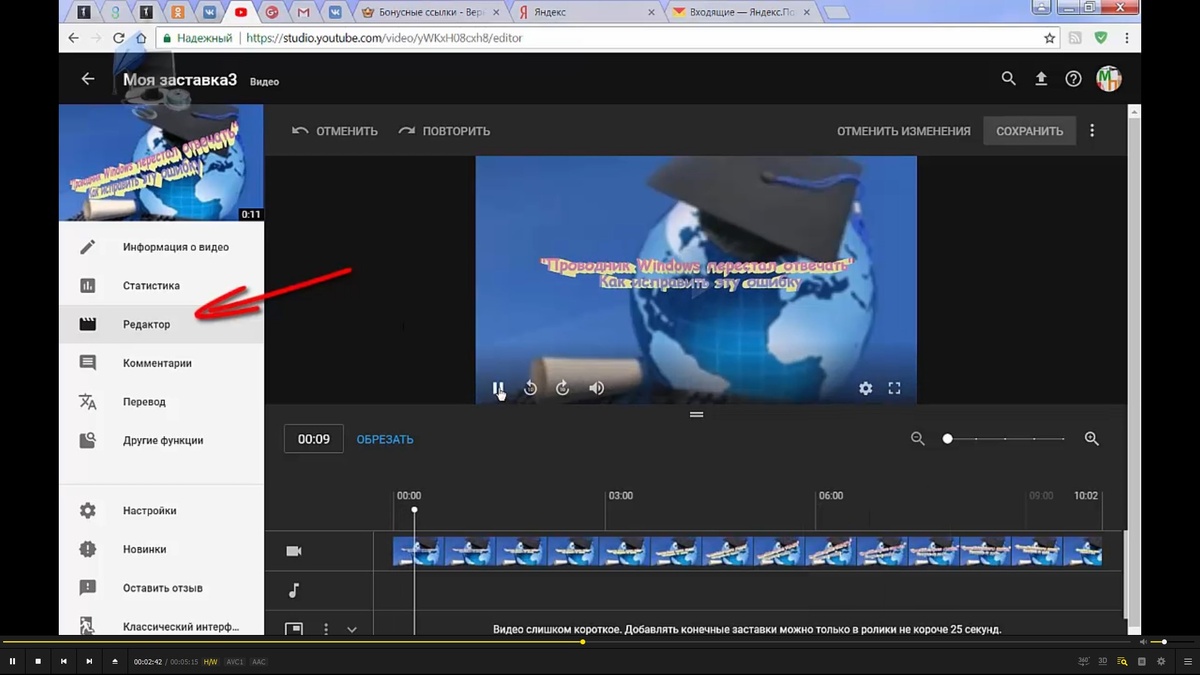Click Оставить отзыв in the sidebar
This screenshot has width=1200, height=675.
pos(161,588)
